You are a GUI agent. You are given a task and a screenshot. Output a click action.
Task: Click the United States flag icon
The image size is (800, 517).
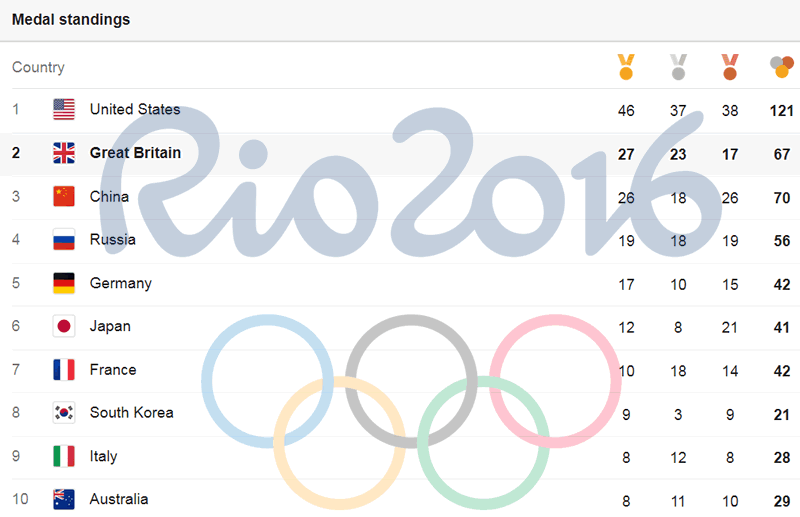pos(64,110)
